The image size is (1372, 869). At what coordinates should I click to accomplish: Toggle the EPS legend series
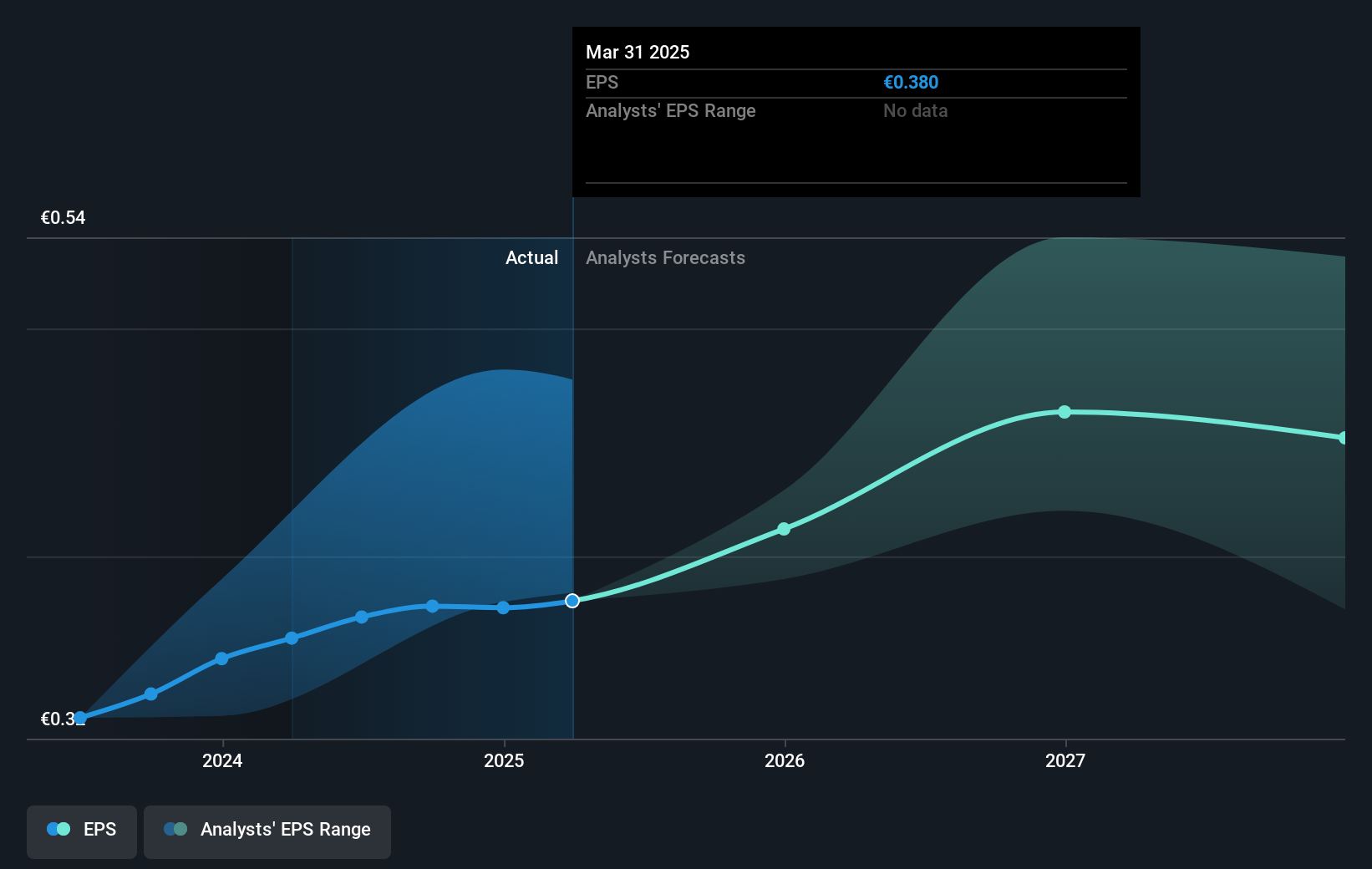pyautogui.click(x=82, y=831)
